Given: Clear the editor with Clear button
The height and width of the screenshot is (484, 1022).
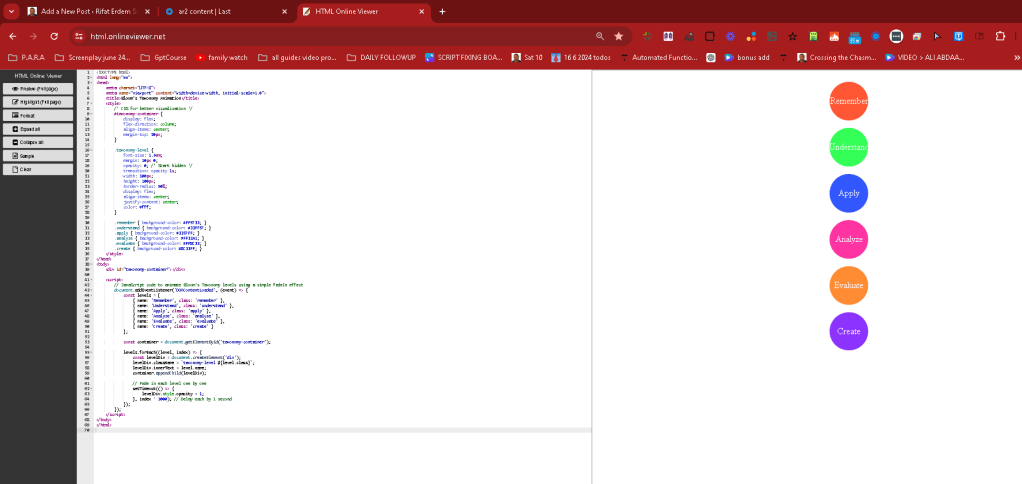Looking at the screenshot, I should pos(38,169).
